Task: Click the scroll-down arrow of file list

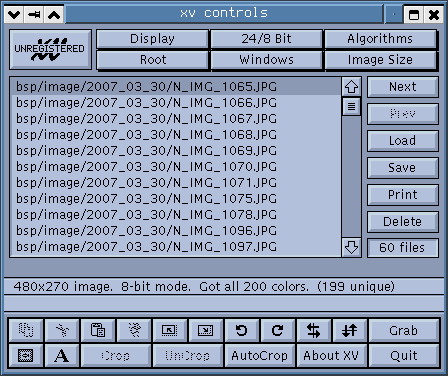Action: (x=351, y=247)
